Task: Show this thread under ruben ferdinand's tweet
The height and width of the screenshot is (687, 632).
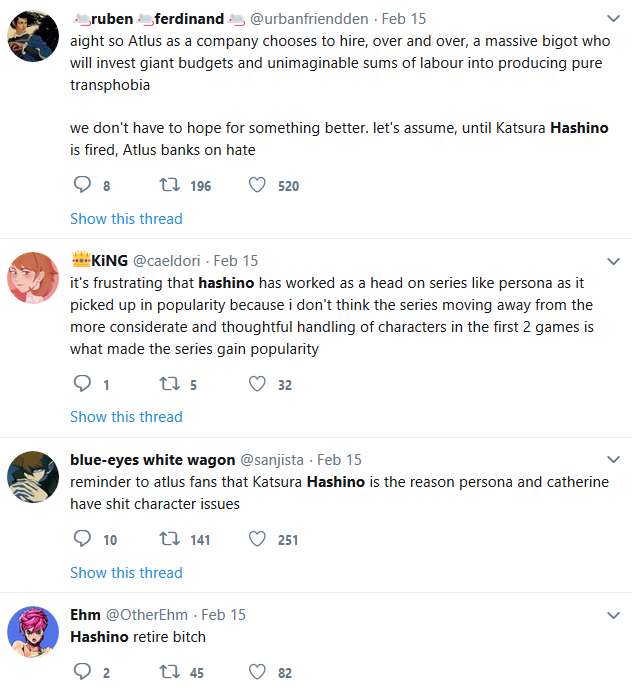Action: pyautogui.click(x=126, y=218)
